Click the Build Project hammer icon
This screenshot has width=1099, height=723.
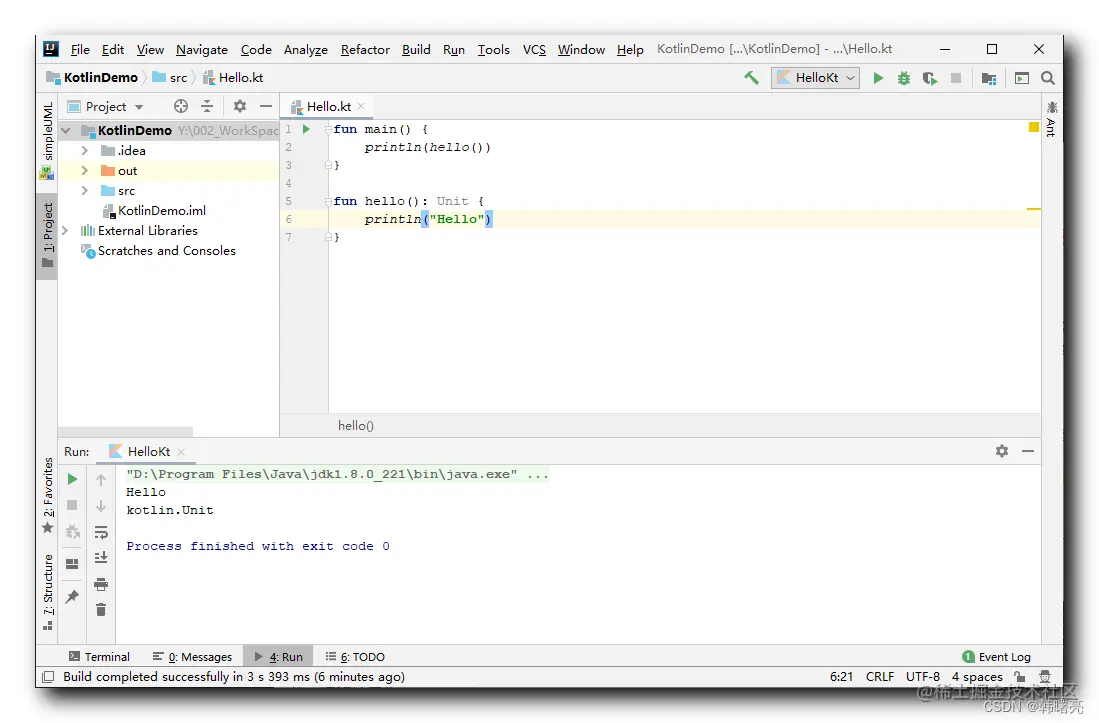tap(751, 78)
